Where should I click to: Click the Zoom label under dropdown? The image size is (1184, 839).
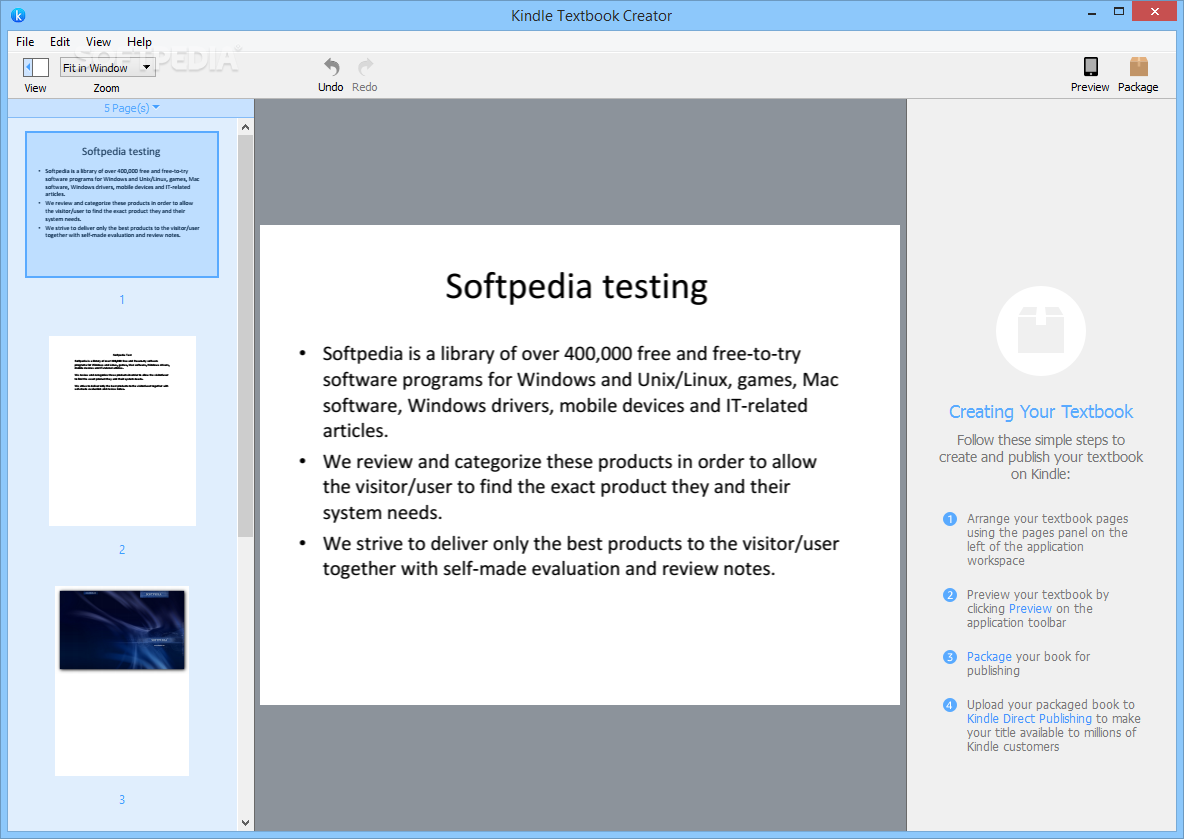click(106, 88)
